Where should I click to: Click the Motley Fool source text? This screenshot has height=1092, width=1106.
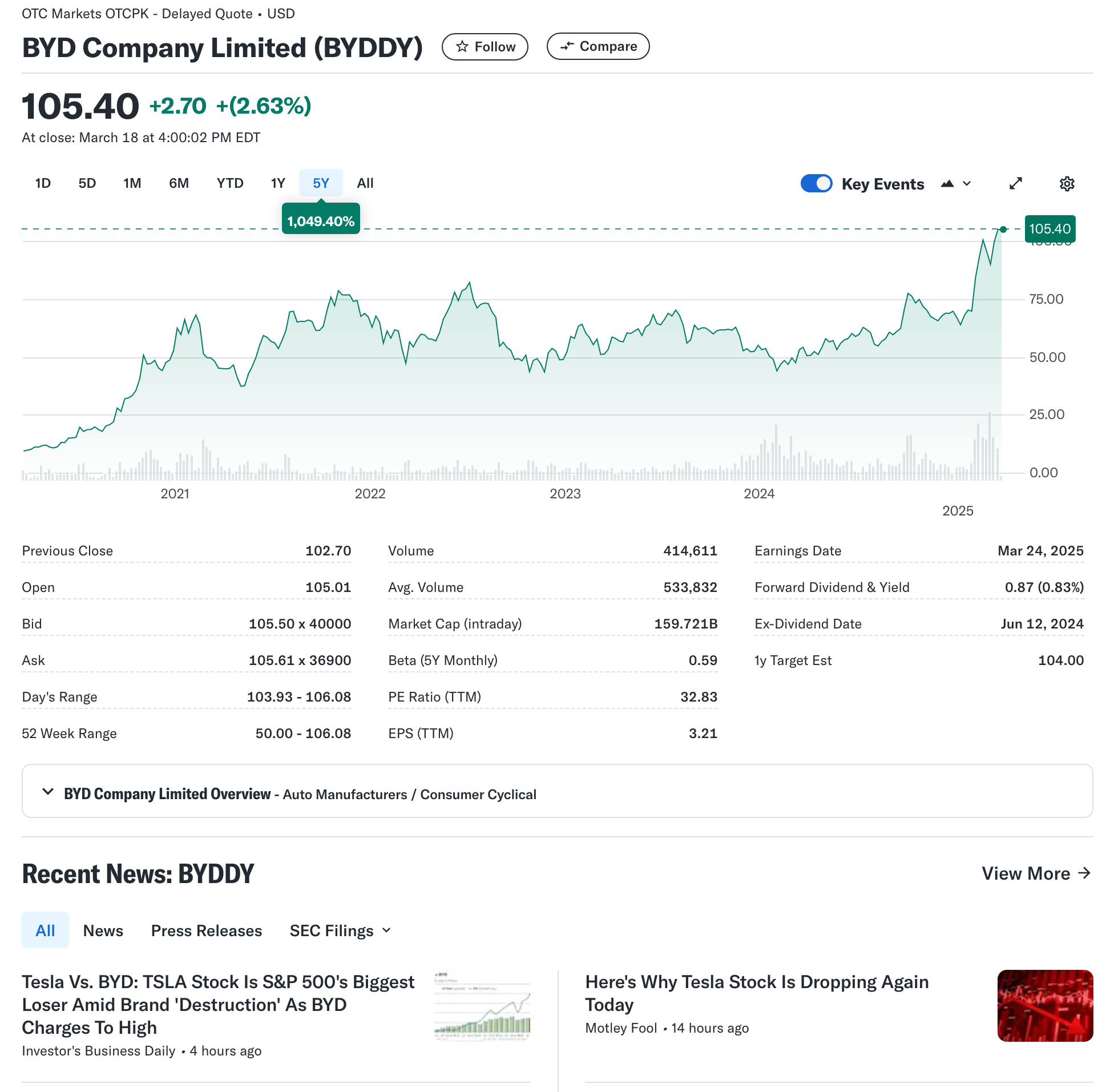620,1028
